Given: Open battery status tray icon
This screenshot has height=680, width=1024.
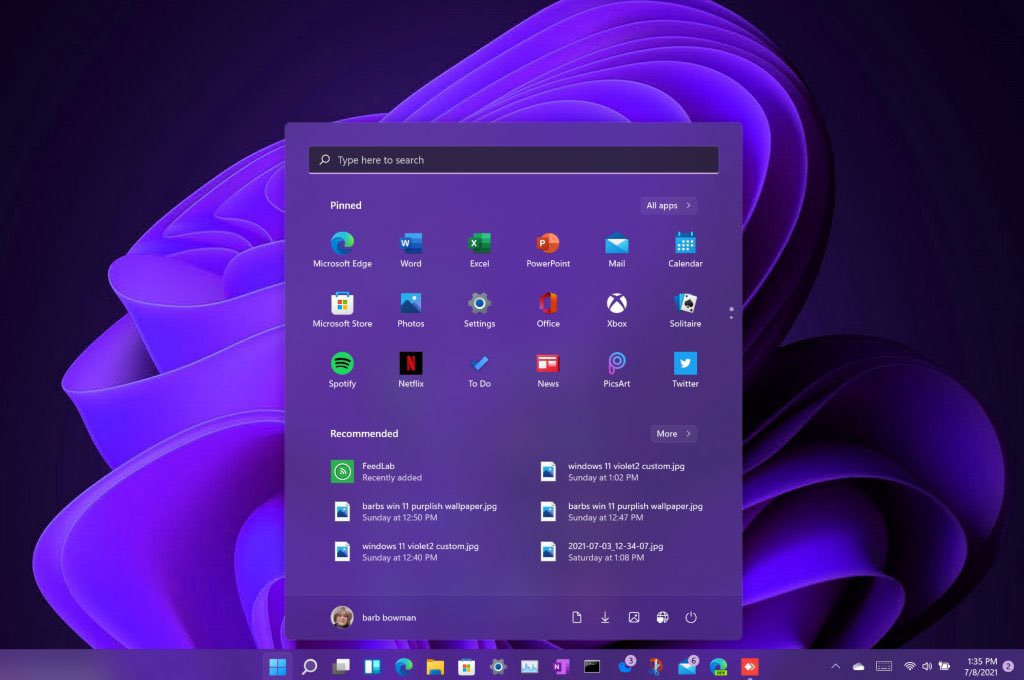Looking at the screenshot, I should click(x=944, y=666).
